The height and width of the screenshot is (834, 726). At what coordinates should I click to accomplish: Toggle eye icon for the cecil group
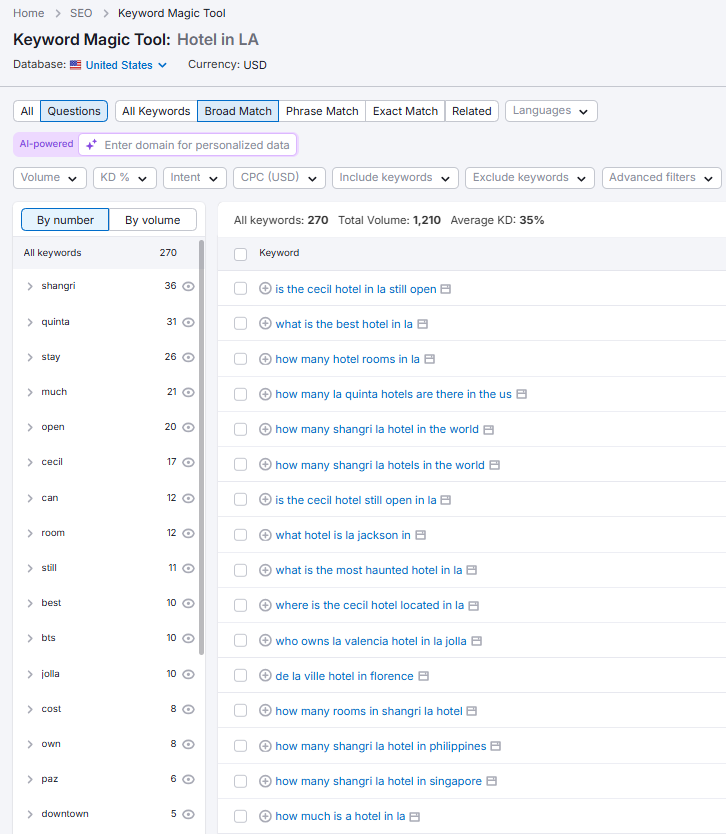click(188, 462)
